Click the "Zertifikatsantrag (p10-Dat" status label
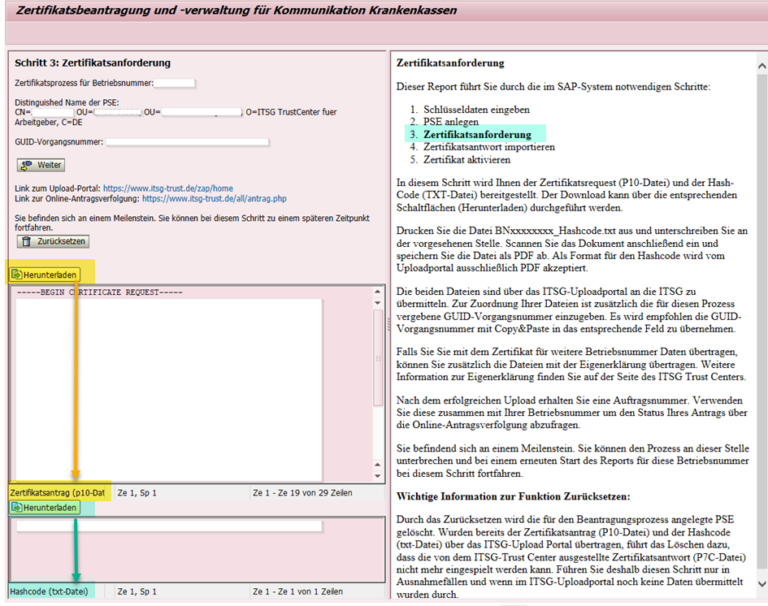Viewport: 768px width, 606px height. (x=58, y=493)
